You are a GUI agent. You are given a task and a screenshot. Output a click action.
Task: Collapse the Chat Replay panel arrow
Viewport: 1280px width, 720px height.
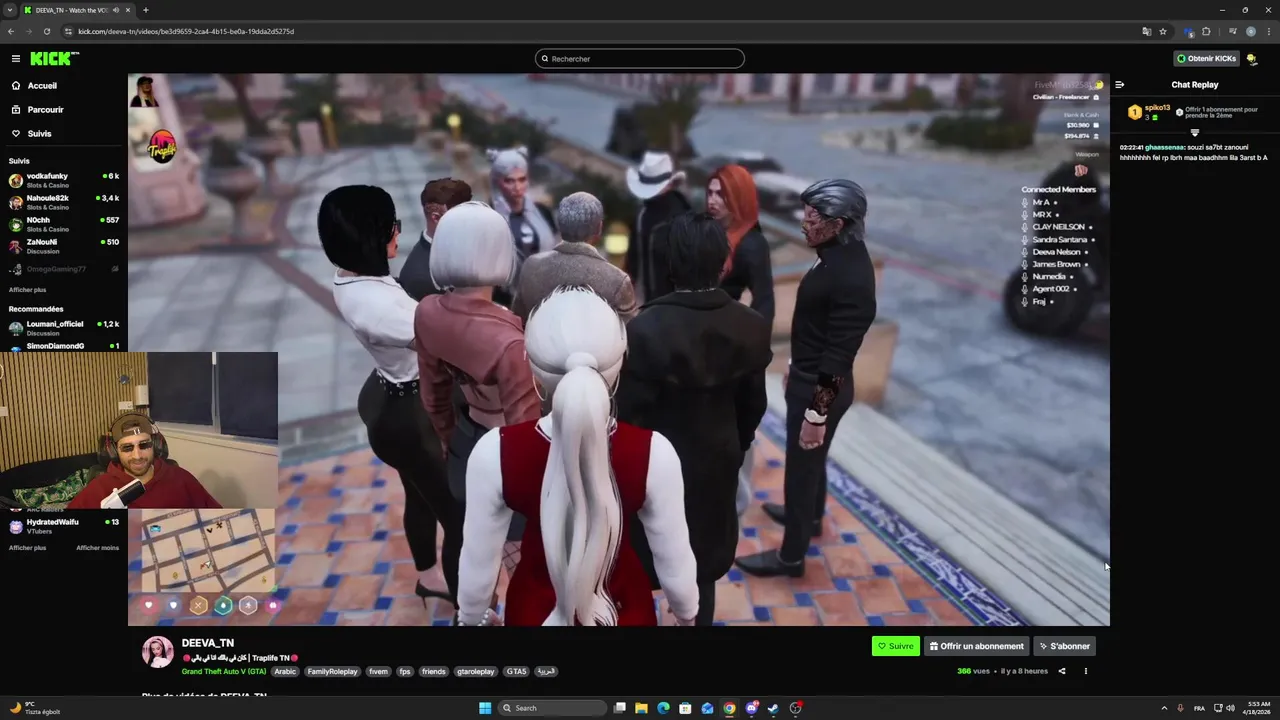[1119, 85]
